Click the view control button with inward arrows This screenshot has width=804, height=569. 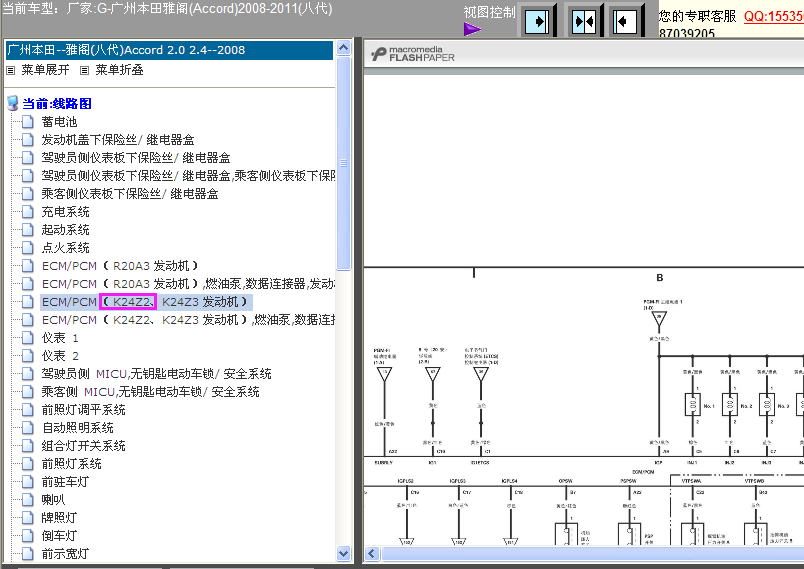584,21
